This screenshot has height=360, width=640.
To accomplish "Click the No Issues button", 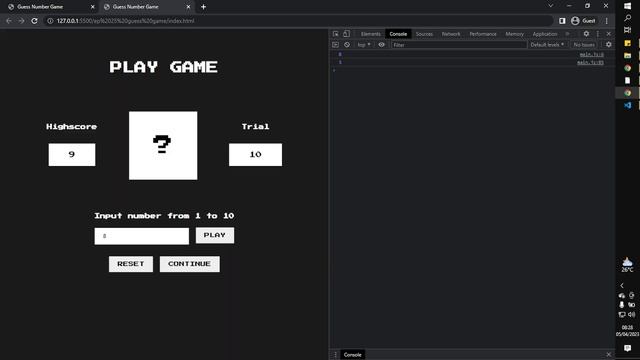I will click(x=584, y=44).
